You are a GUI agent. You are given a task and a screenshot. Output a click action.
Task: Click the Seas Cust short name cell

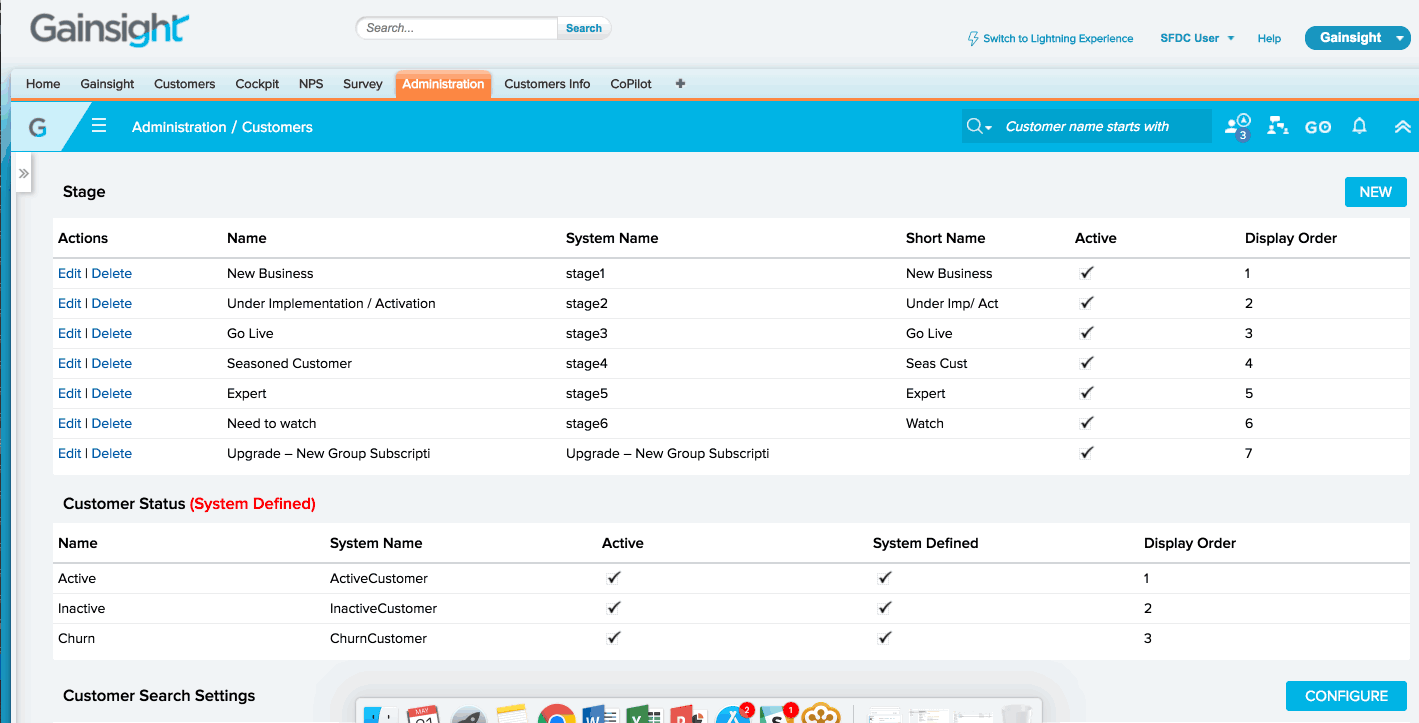[937, 363]
